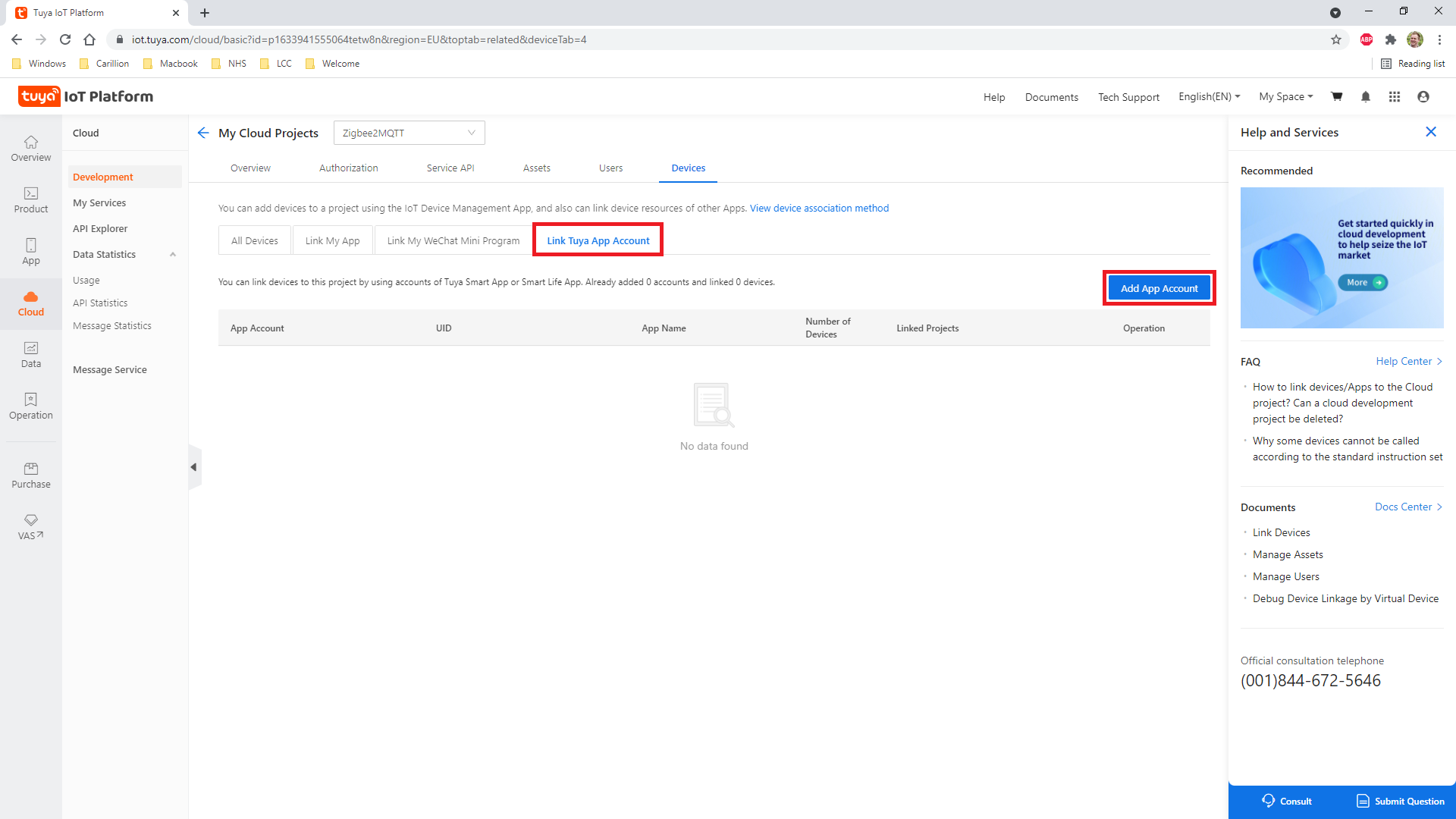This screenshot has width=1456, height=819.
Task: Click the Add App Account button
Action: point(1159,288)
